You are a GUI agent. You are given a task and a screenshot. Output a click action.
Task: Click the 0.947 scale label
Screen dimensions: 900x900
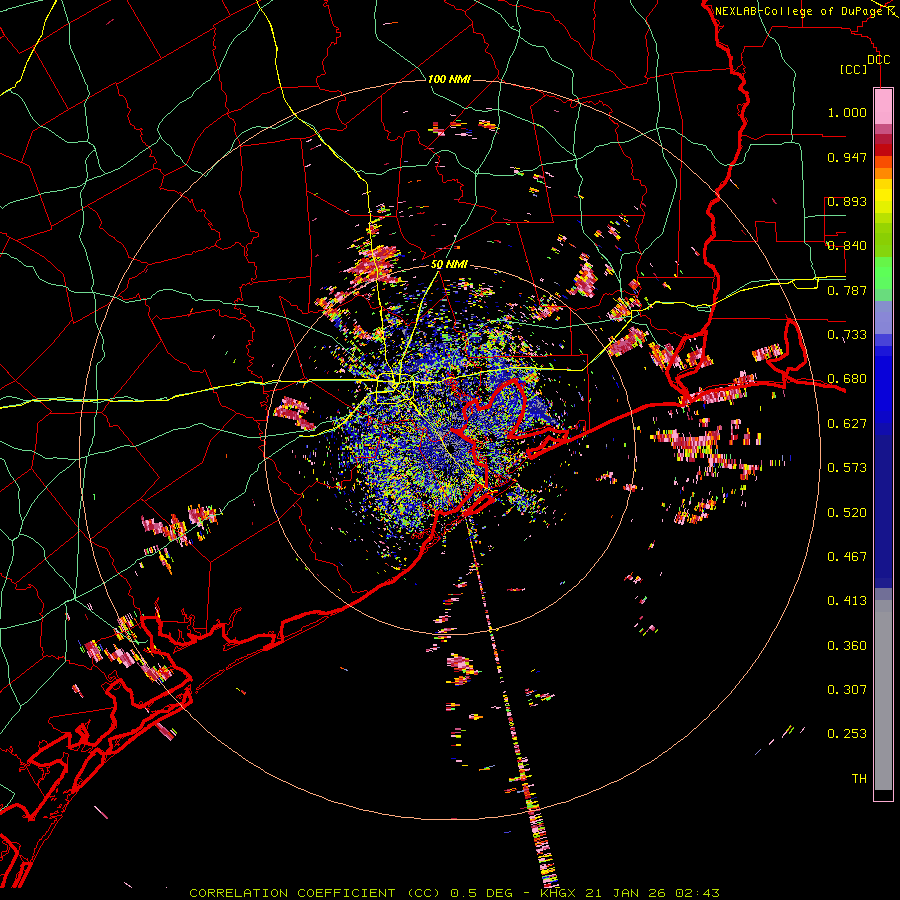(847, 157)
